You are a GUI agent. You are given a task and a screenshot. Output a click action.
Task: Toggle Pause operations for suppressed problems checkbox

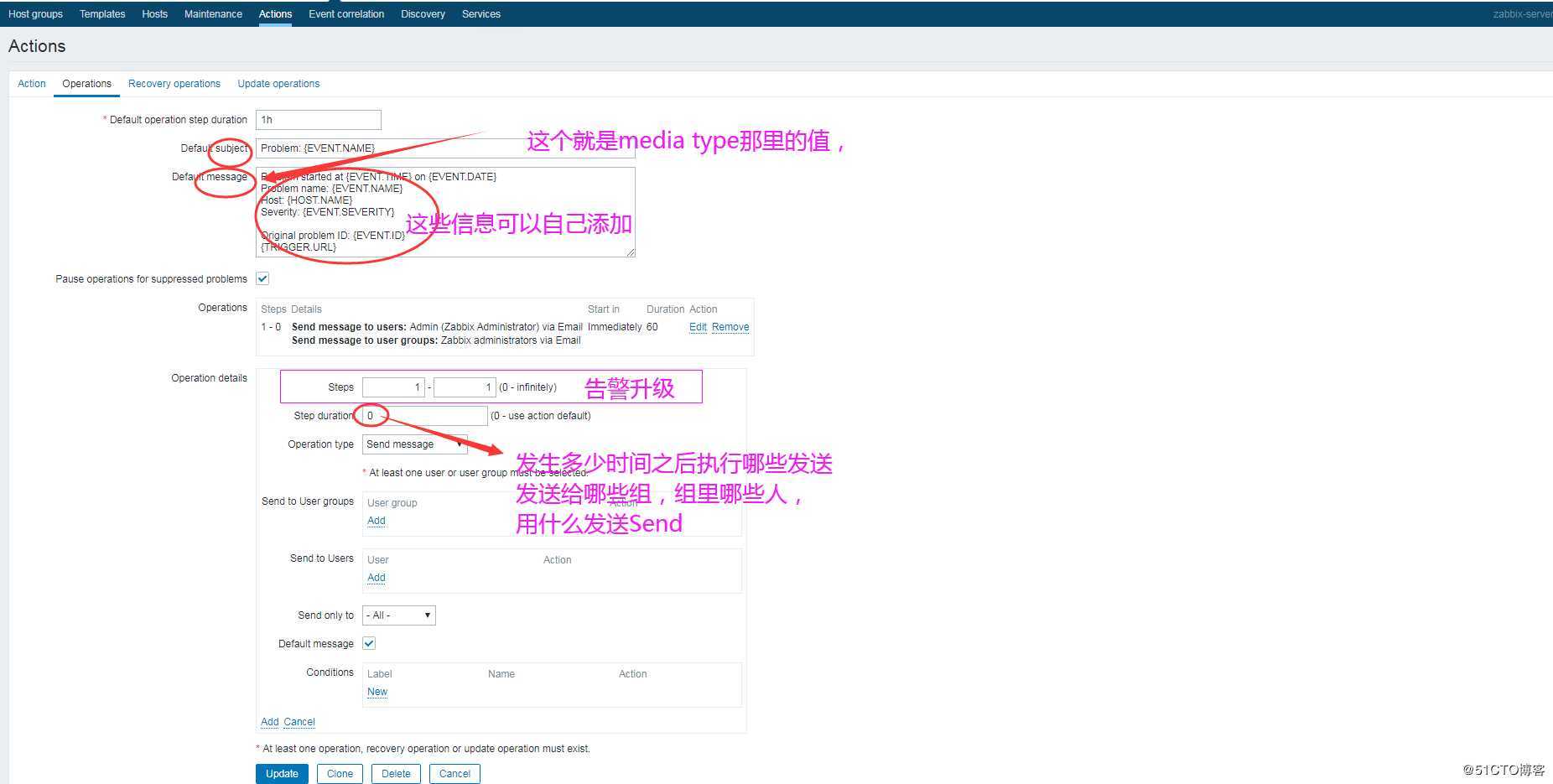(x=262, y=278)
